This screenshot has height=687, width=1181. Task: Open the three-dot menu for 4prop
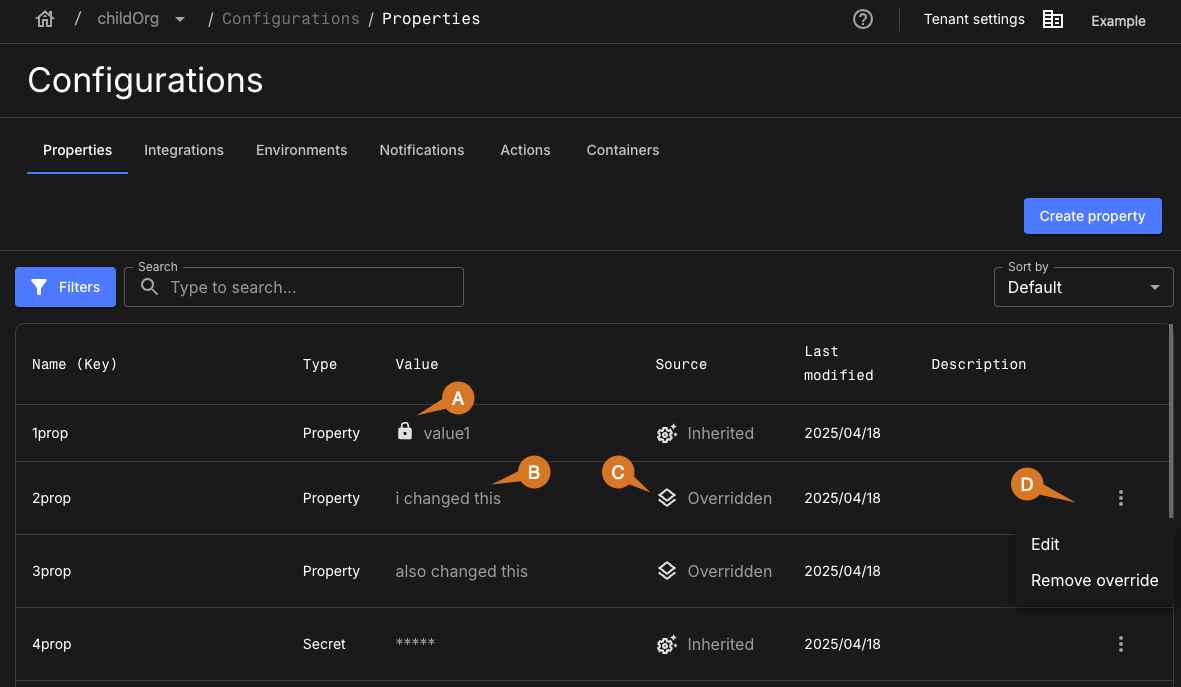click(x=1121, y=644)
